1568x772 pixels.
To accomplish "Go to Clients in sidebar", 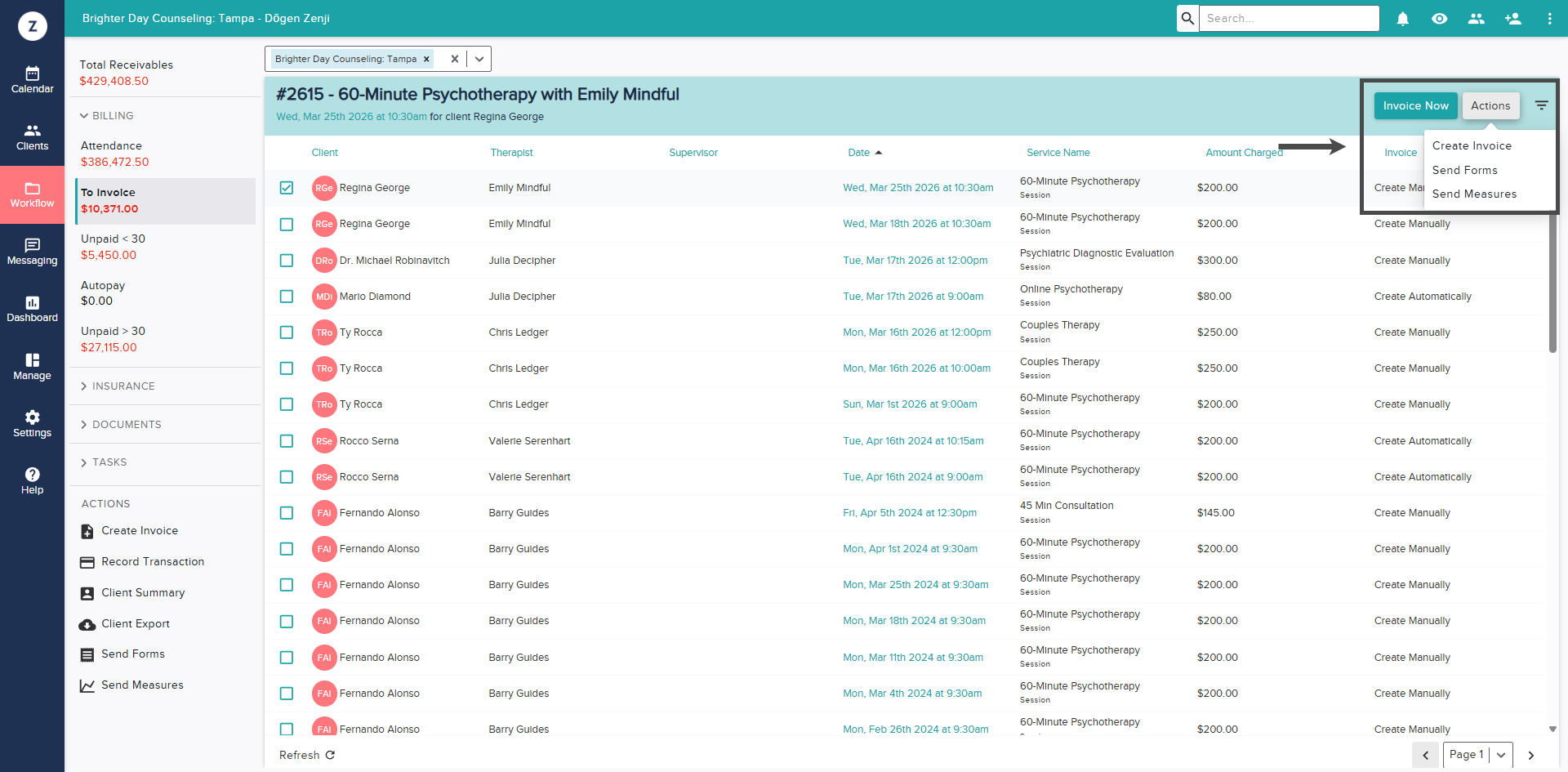I will click(x=32, y=137).
